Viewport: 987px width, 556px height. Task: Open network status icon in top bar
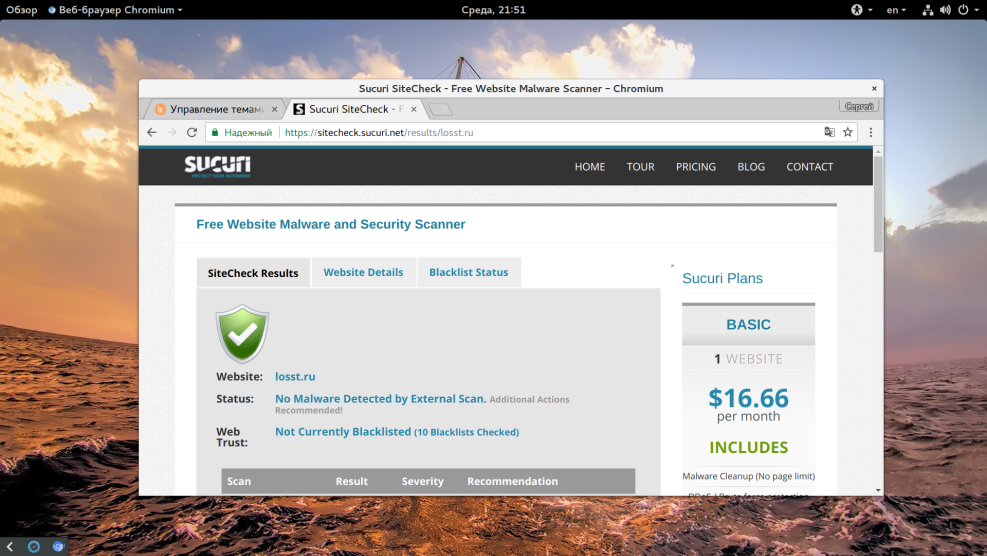[928, 9]
